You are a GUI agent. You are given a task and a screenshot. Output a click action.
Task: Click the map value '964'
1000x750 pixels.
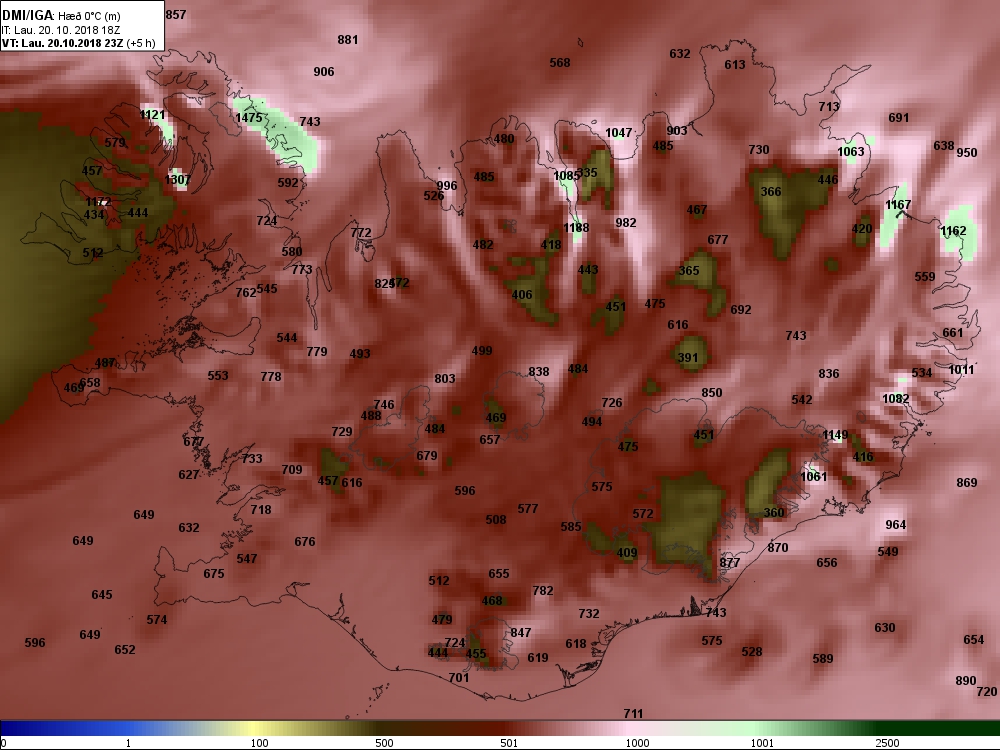[896, 525]
